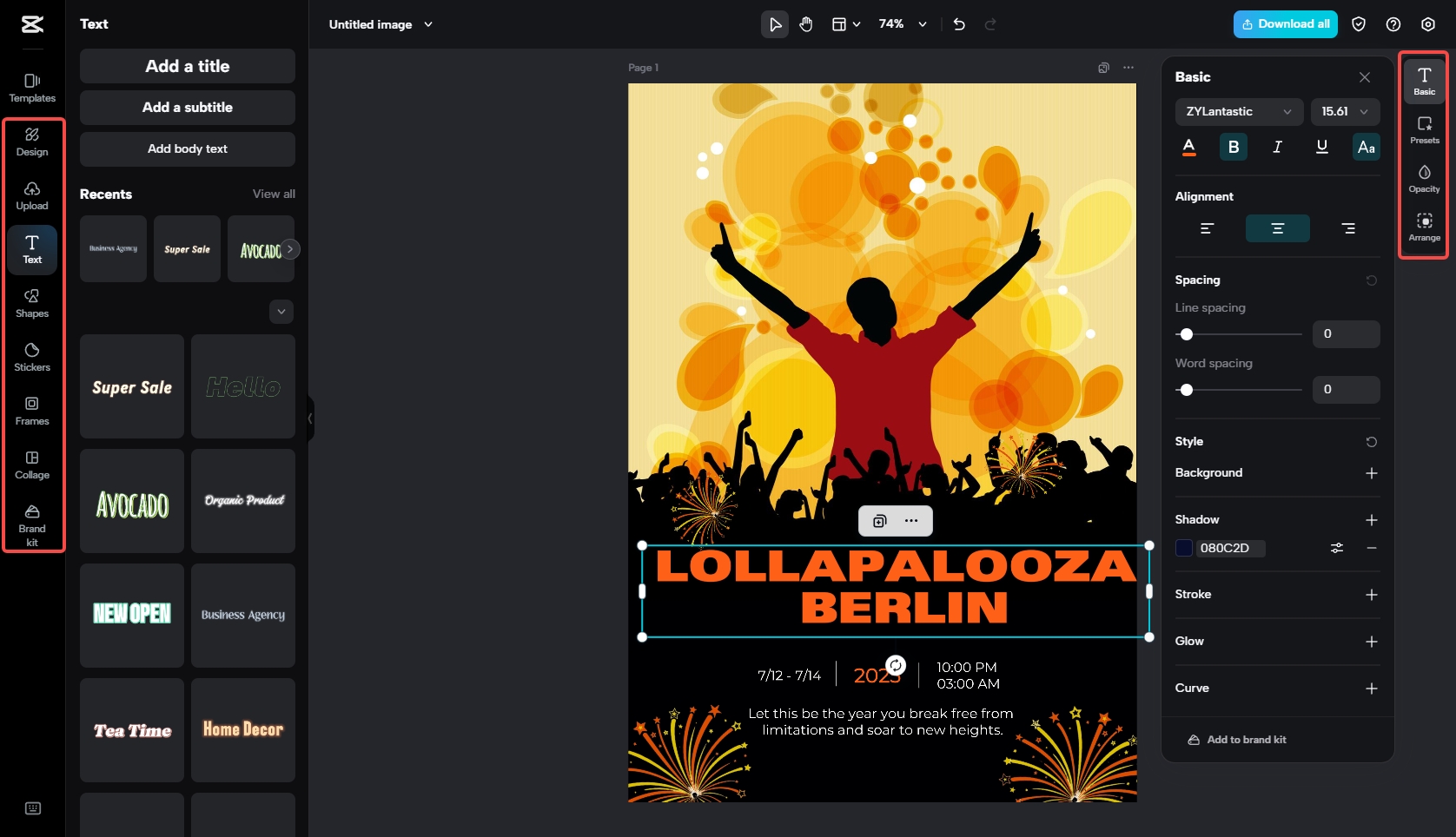Select the Super Sale recent template thumbnail

click(x=187, y=249)
